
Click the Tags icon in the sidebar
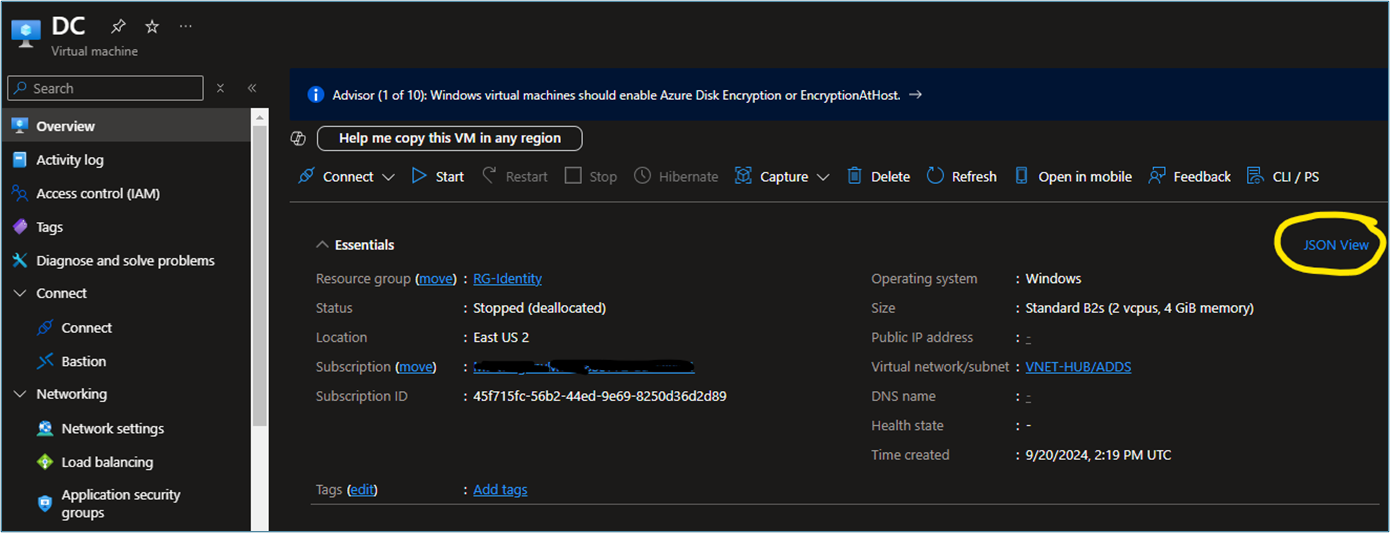[19, 227]
